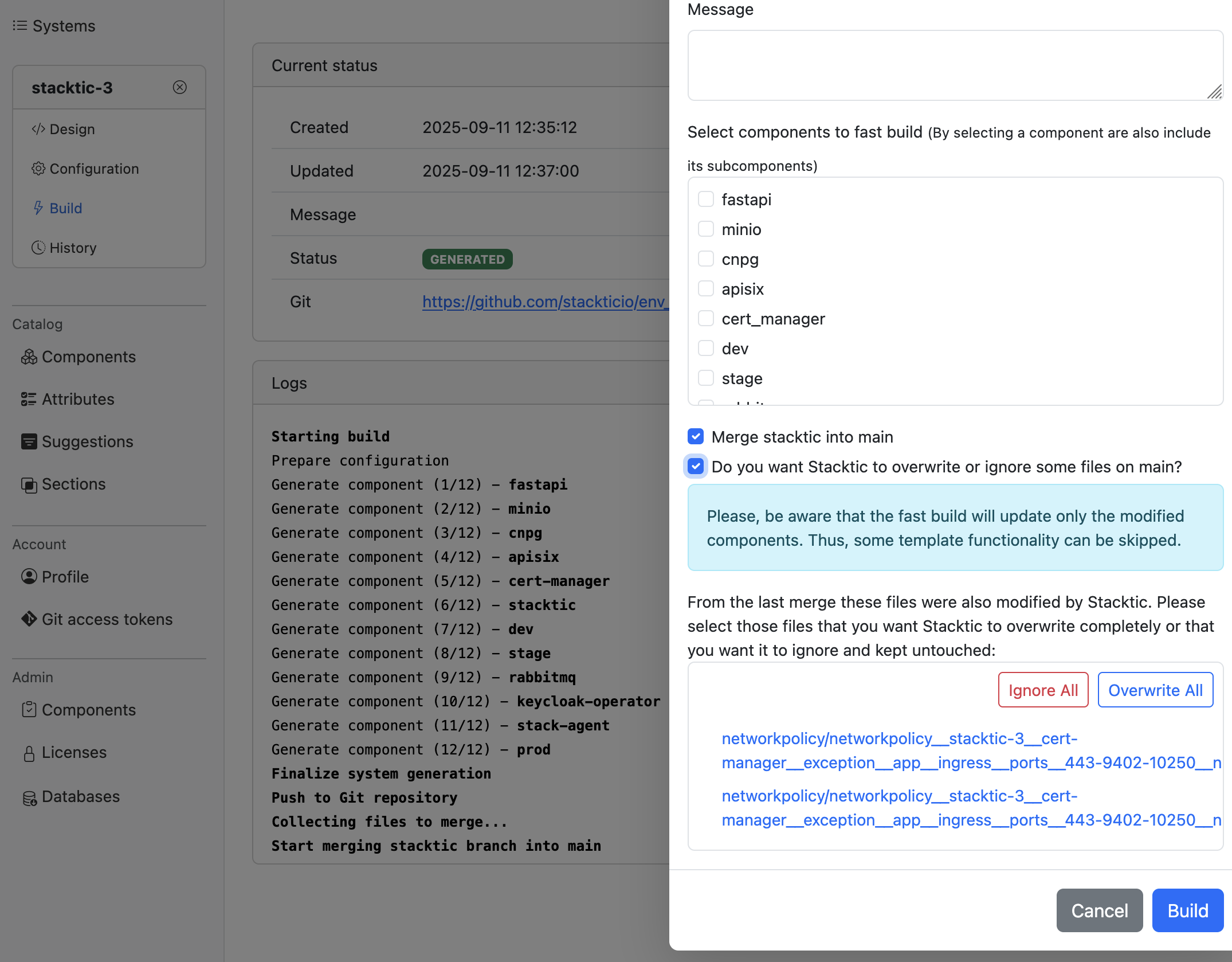Open the Build menu item

pos(65,208)
